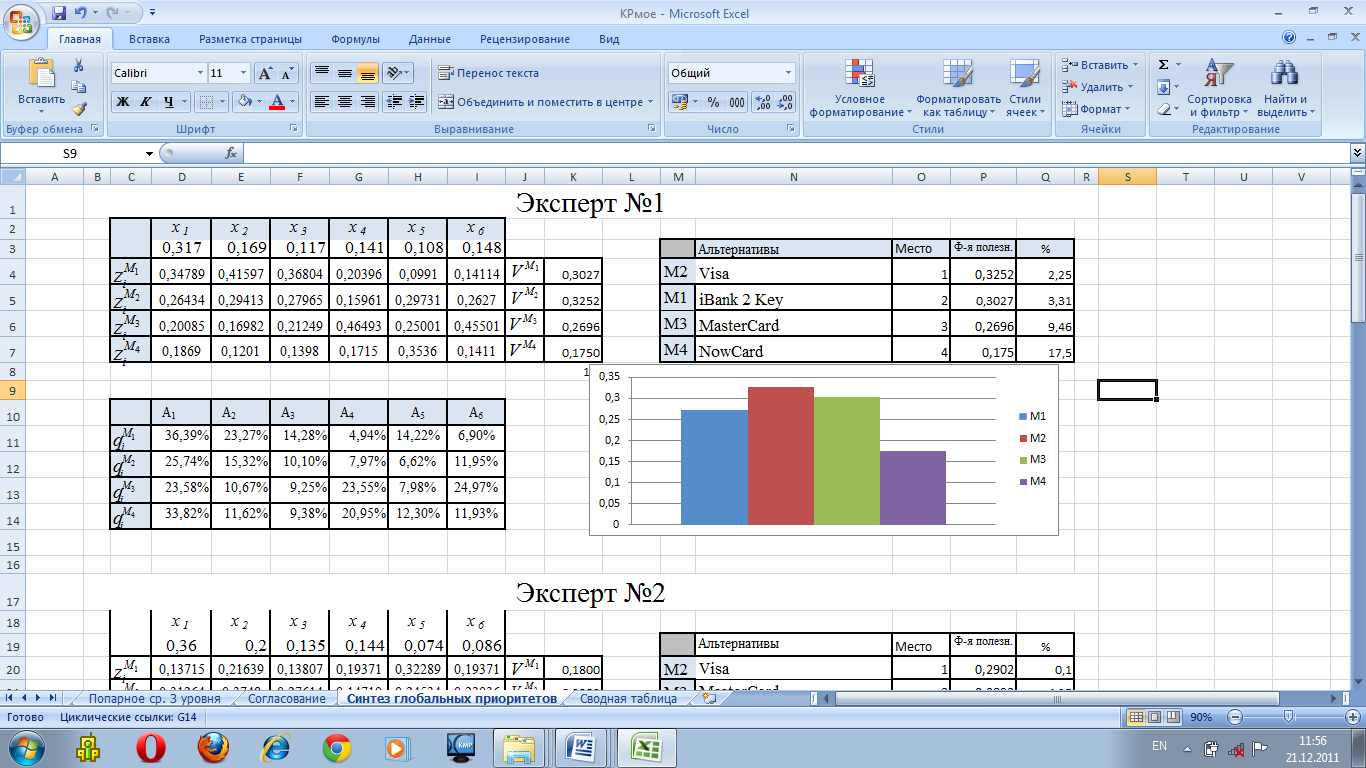The image size is (1366, 768).
Task: Save workbook from quick access toolbar
Action: [59, 13]
